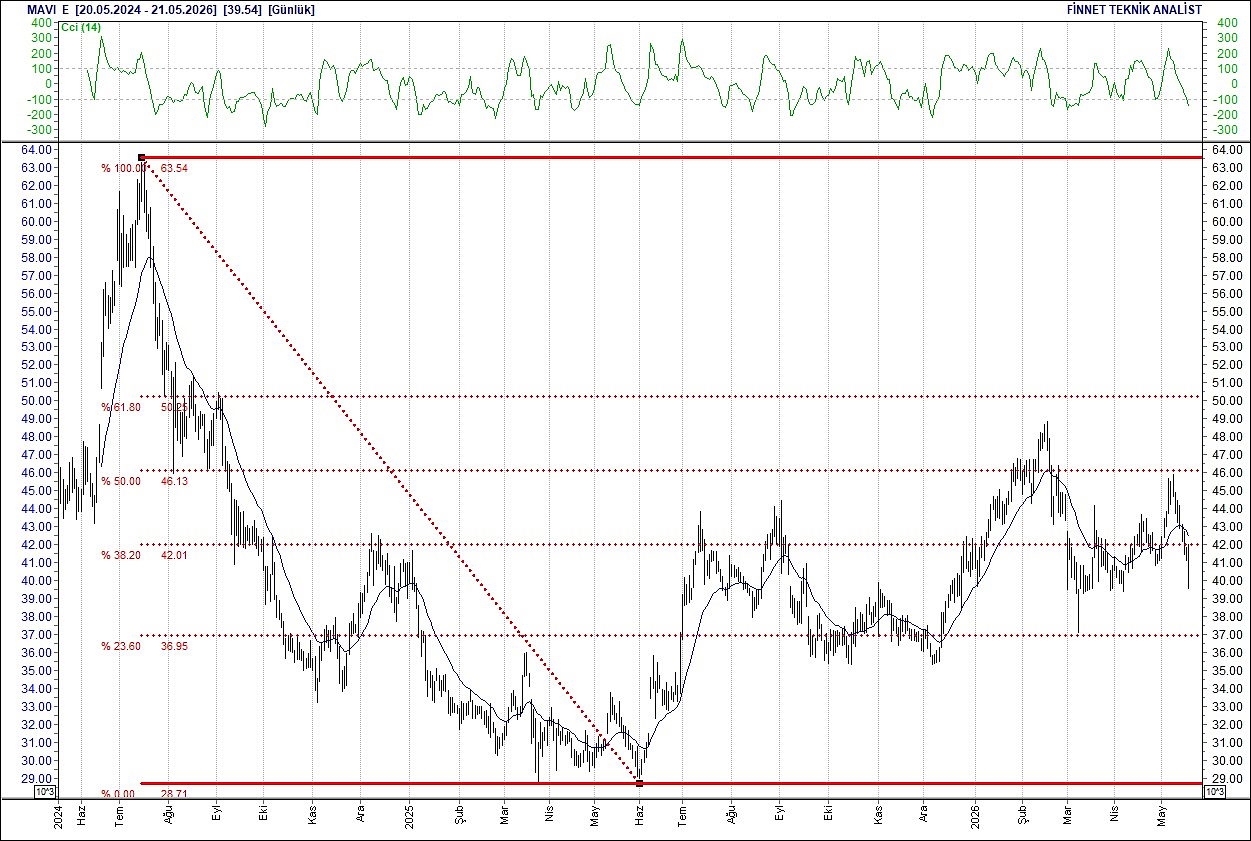Click the 36.95 Fibonacci price value

coord(174,647)
